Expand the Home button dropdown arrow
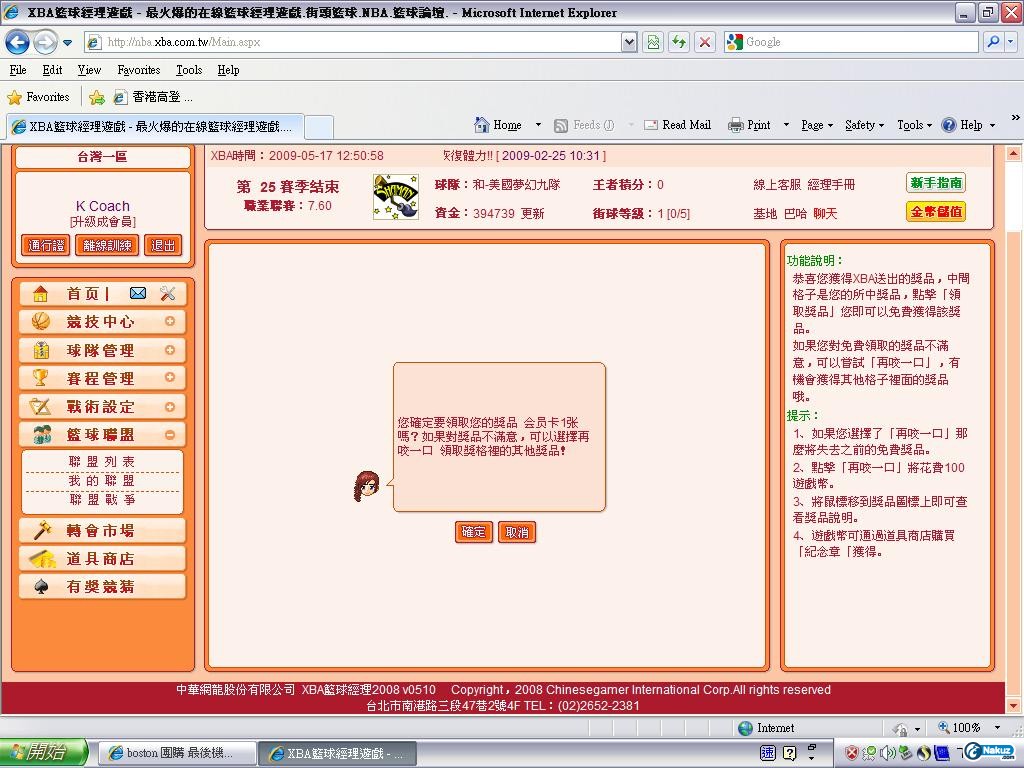Viewport: 1024px width, 768px height. pyautogui.click(x=538, y=125)
